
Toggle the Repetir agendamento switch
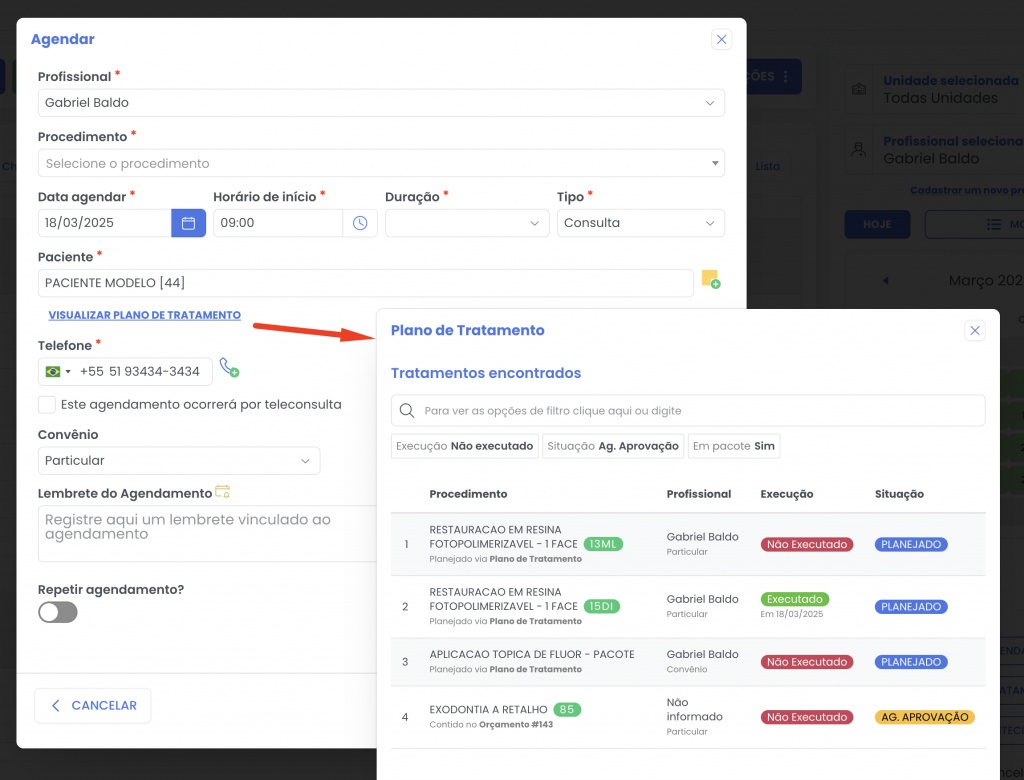click(58, 613)
